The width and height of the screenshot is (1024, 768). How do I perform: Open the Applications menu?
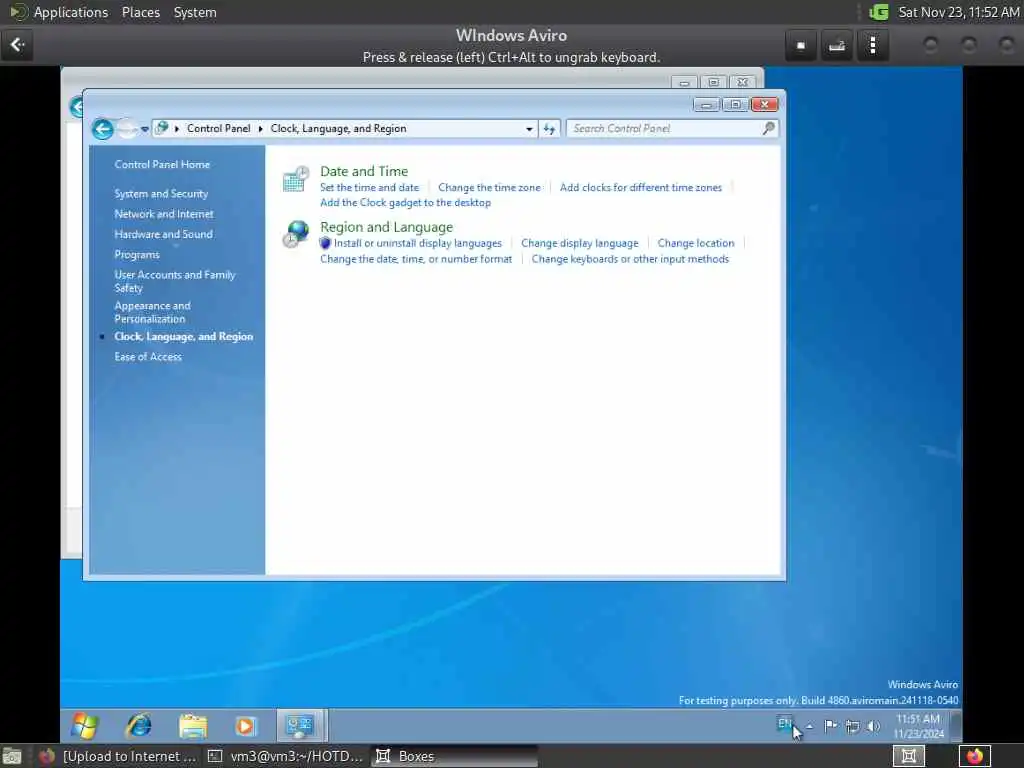(71, 12)
